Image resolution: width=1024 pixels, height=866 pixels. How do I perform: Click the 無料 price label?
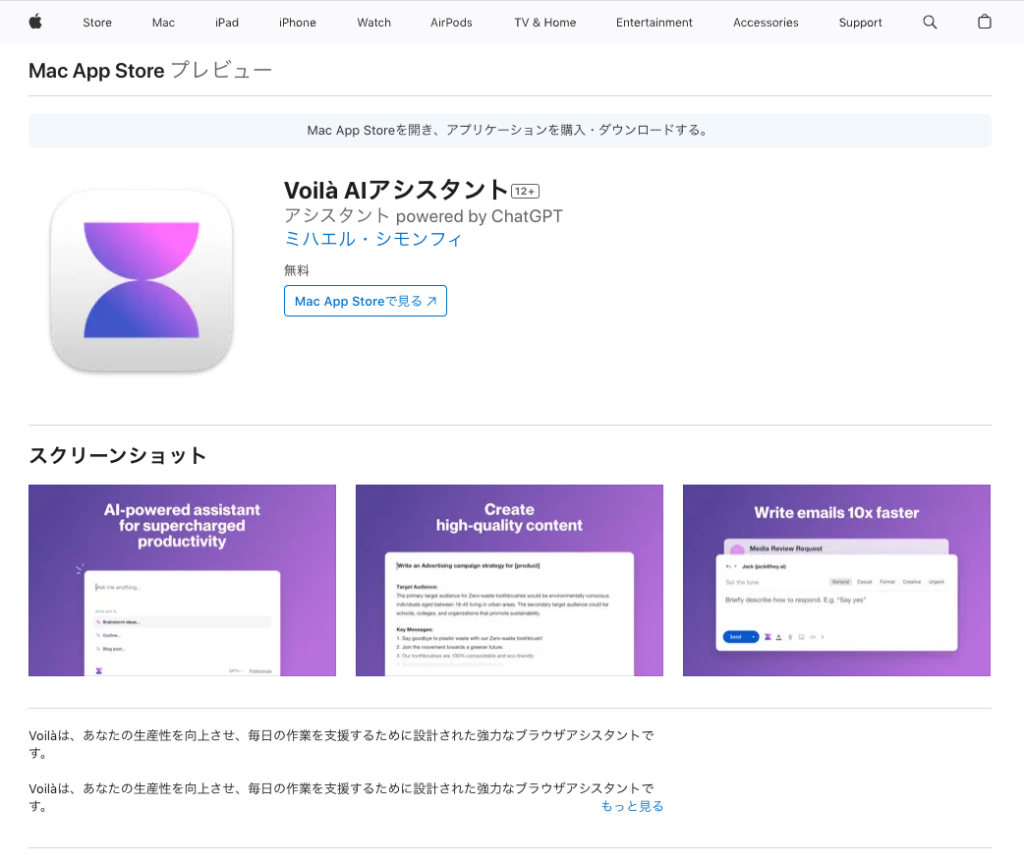296,270
